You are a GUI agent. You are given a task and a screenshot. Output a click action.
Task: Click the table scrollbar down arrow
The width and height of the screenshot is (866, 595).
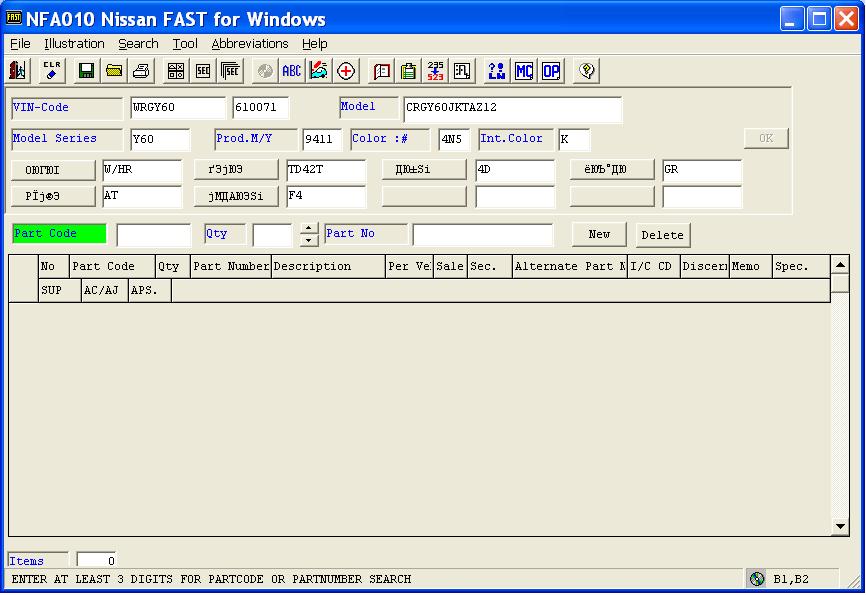840,526
